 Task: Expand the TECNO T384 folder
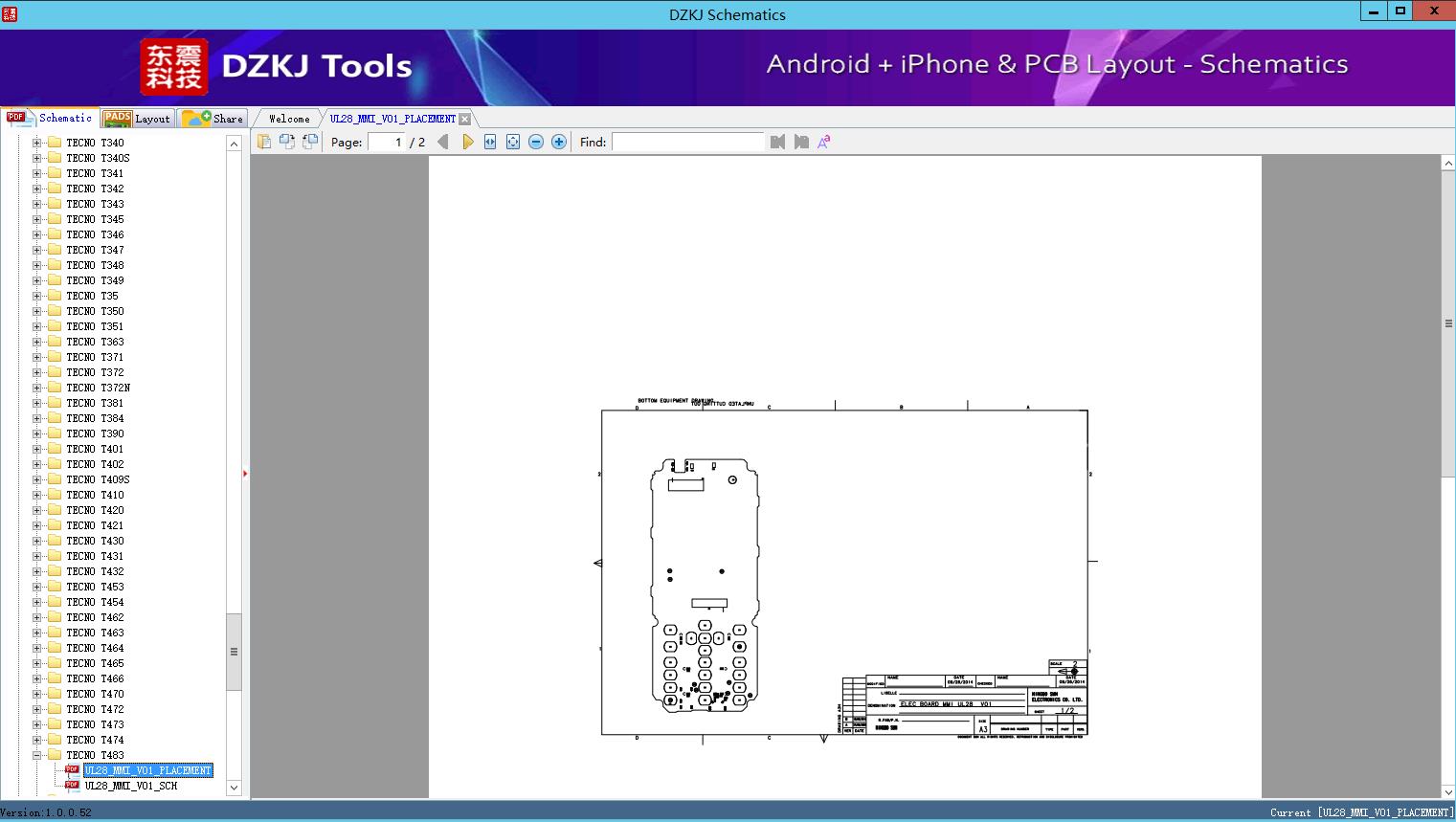[37, 418]
